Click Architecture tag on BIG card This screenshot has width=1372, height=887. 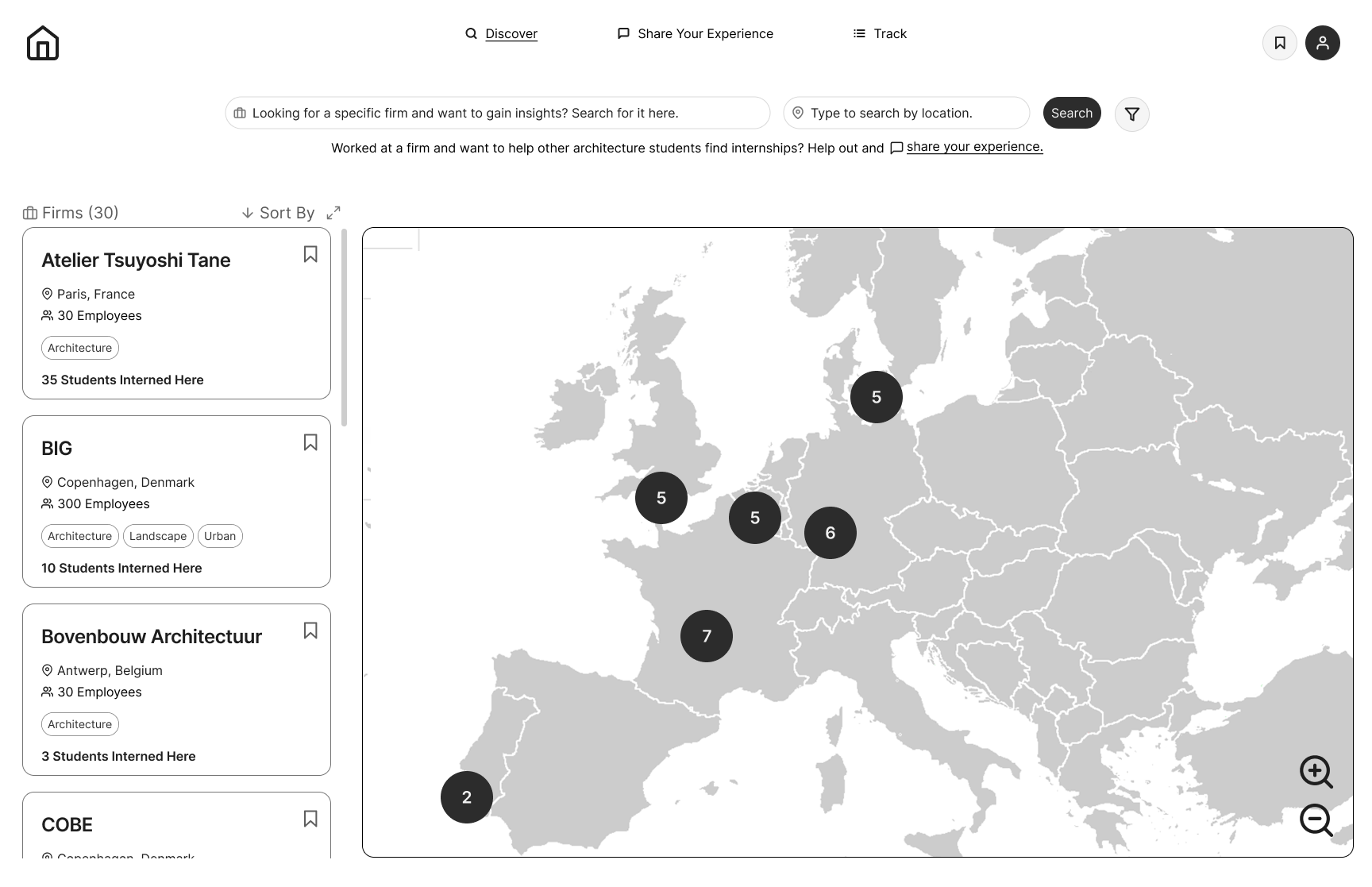pos(80,536)
